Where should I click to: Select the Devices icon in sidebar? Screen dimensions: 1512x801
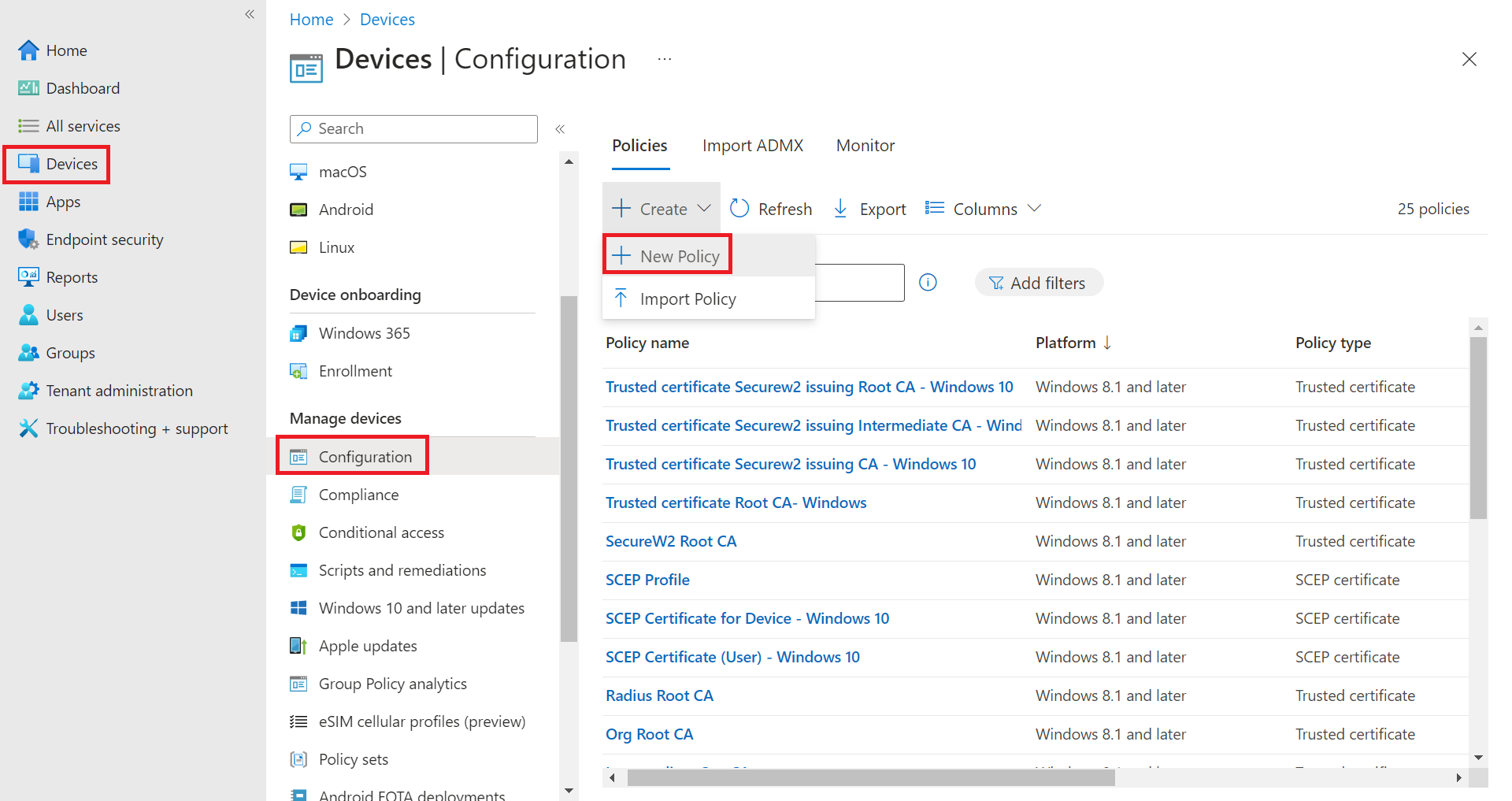(28, 164)
